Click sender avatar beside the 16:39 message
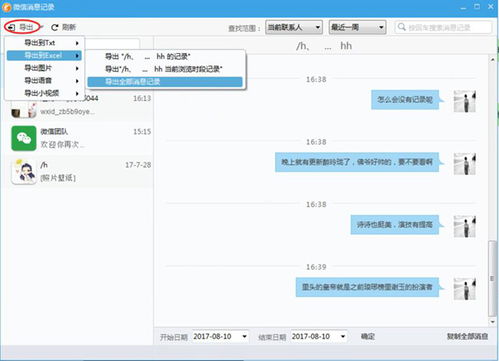The height and width of the screenshot is (361, 499). (x=465, y=289)
